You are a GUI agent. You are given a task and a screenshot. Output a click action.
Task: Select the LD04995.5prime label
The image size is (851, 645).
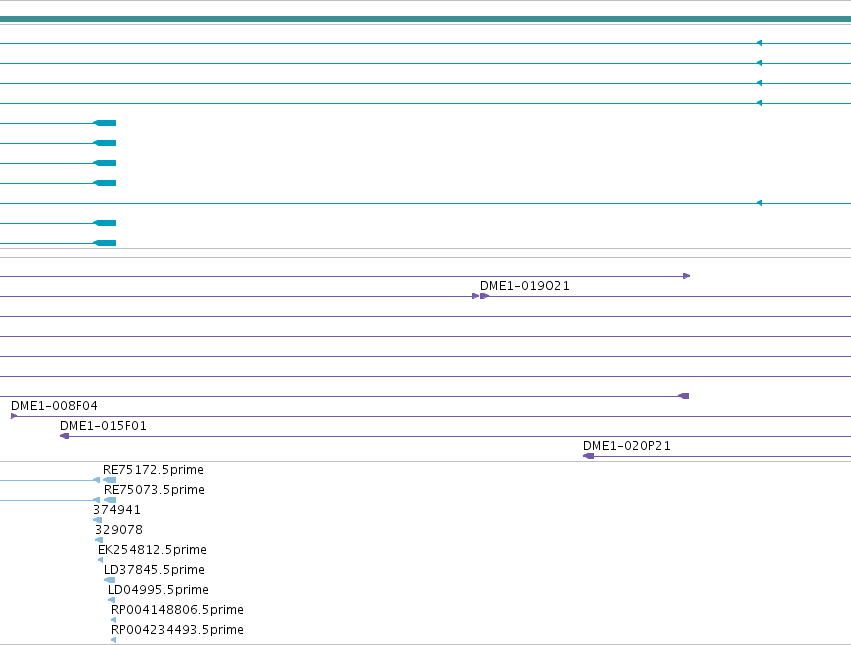[158, 590]
